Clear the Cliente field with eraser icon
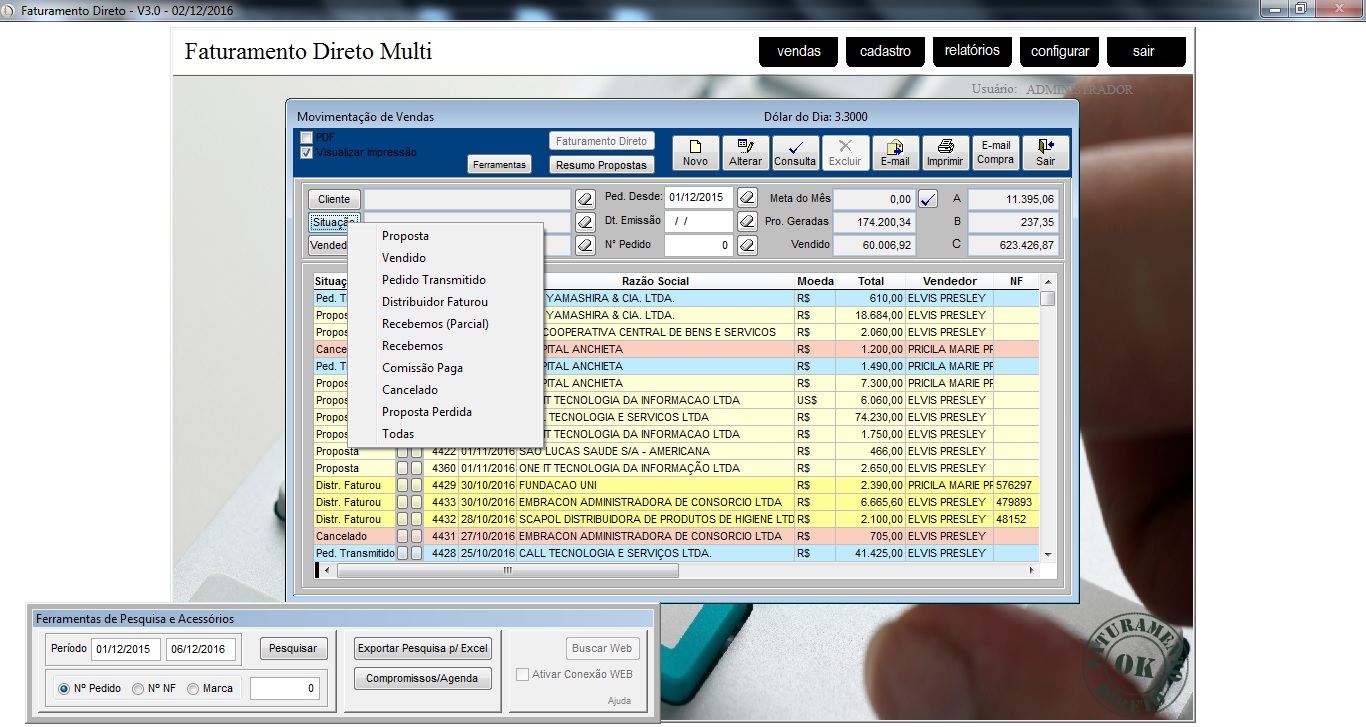Screen dimensions: 1366x727 tap(586, 199)
